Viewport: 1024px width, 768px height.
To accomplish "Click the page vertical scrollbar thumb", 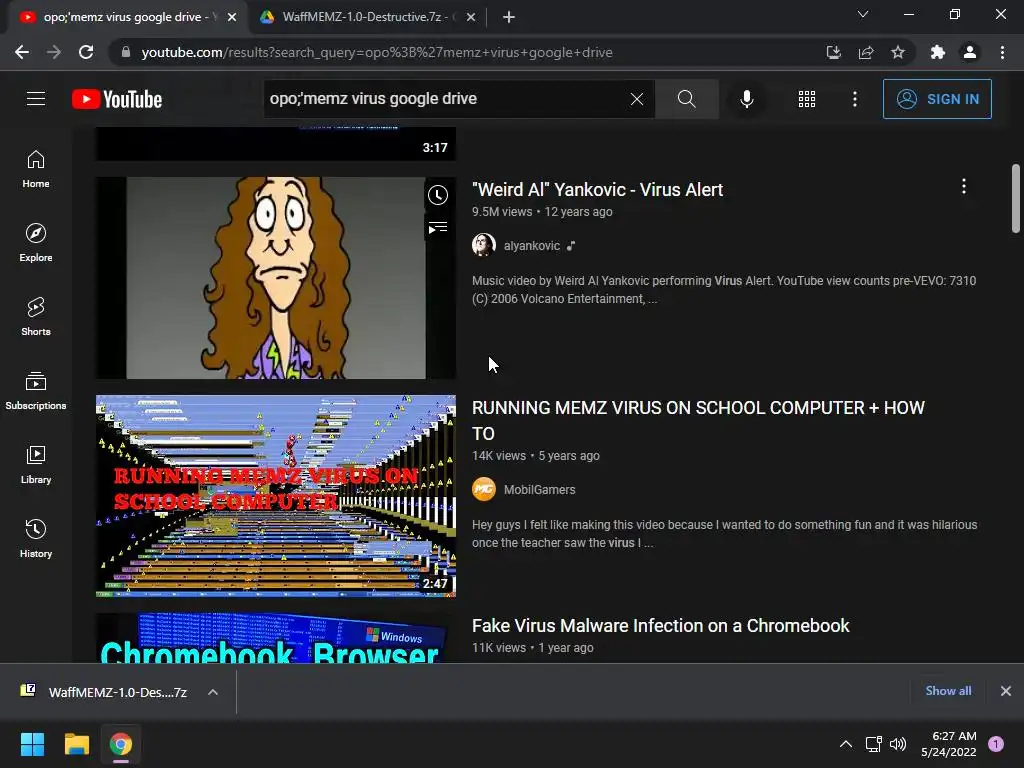I will click(1016, 198).
